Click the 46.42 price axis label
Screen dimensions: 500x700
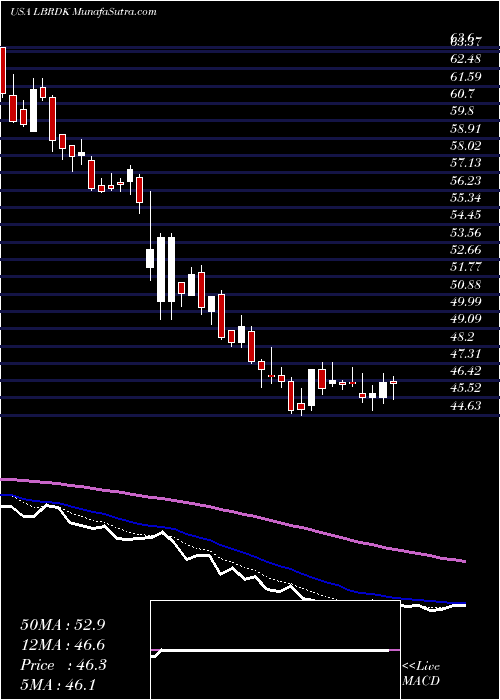click(465, 371)
